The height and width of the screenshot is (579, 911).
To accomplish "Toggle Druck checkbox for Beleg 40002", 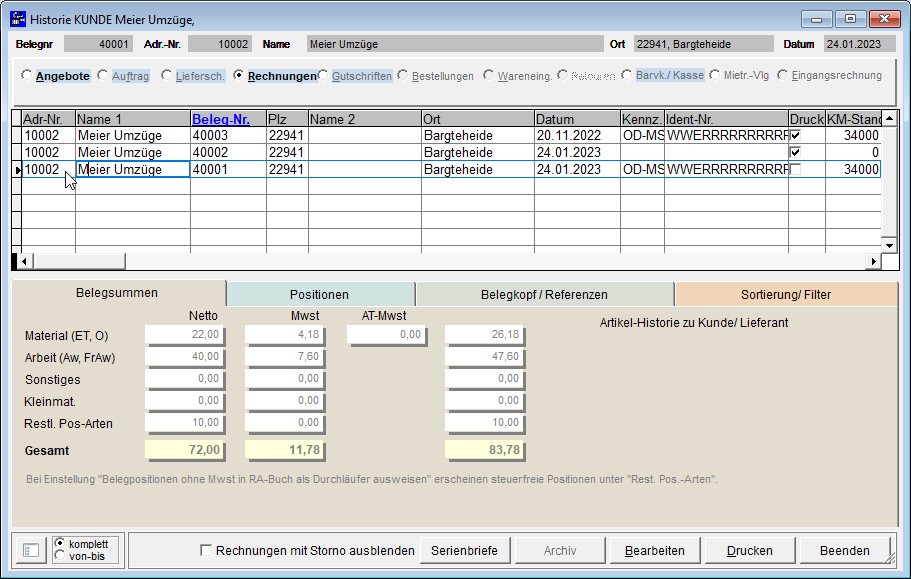I will pos(795,152).
